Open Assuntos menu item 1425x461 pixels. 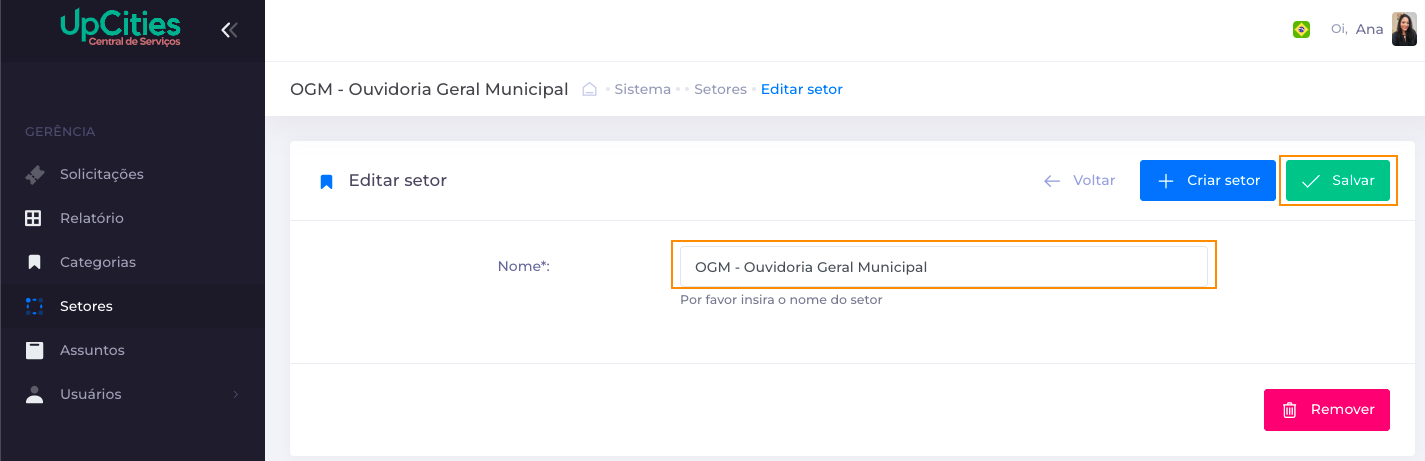click(x=132, y=350)
